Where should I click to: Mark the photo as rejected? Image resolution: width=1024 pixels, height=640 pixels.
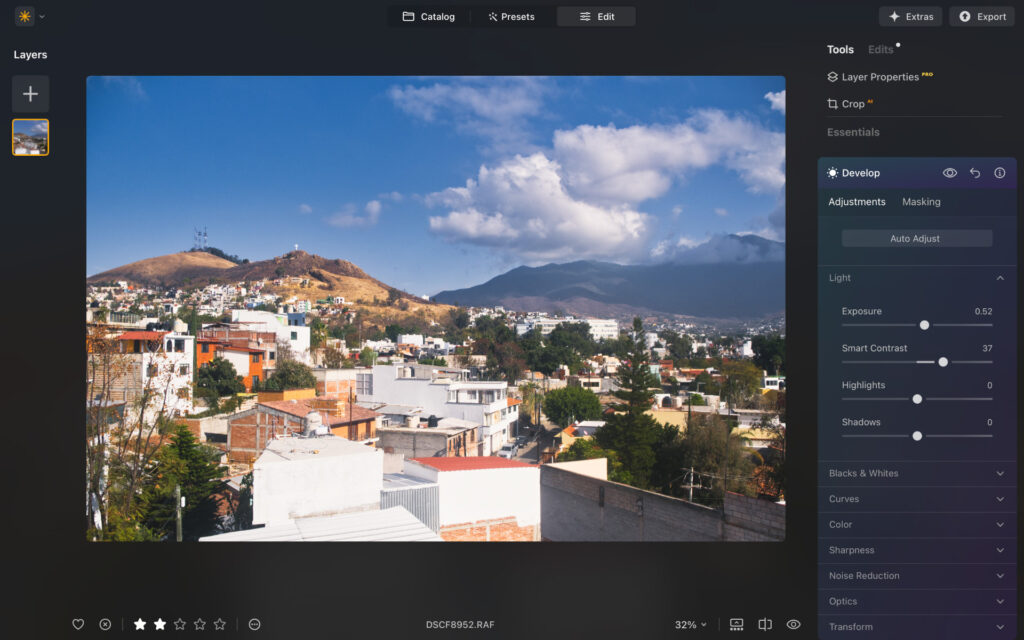click(105, 623)
